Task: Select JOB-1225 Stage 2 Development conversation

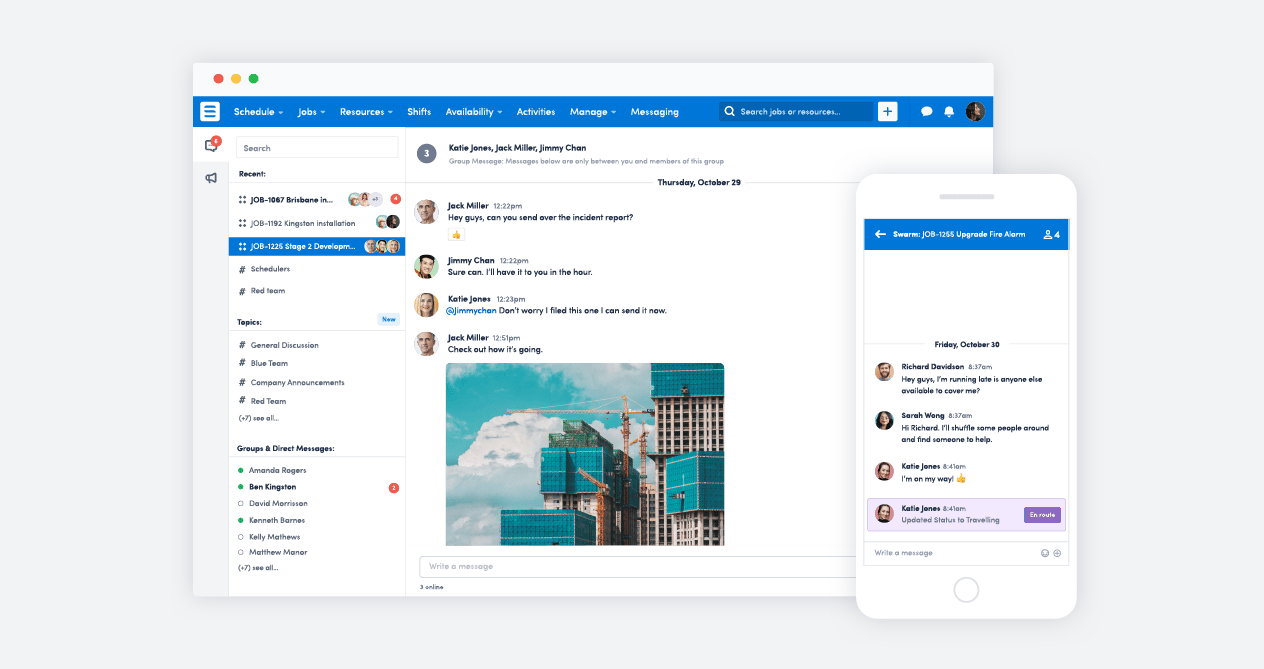Action: coord(317,246)
